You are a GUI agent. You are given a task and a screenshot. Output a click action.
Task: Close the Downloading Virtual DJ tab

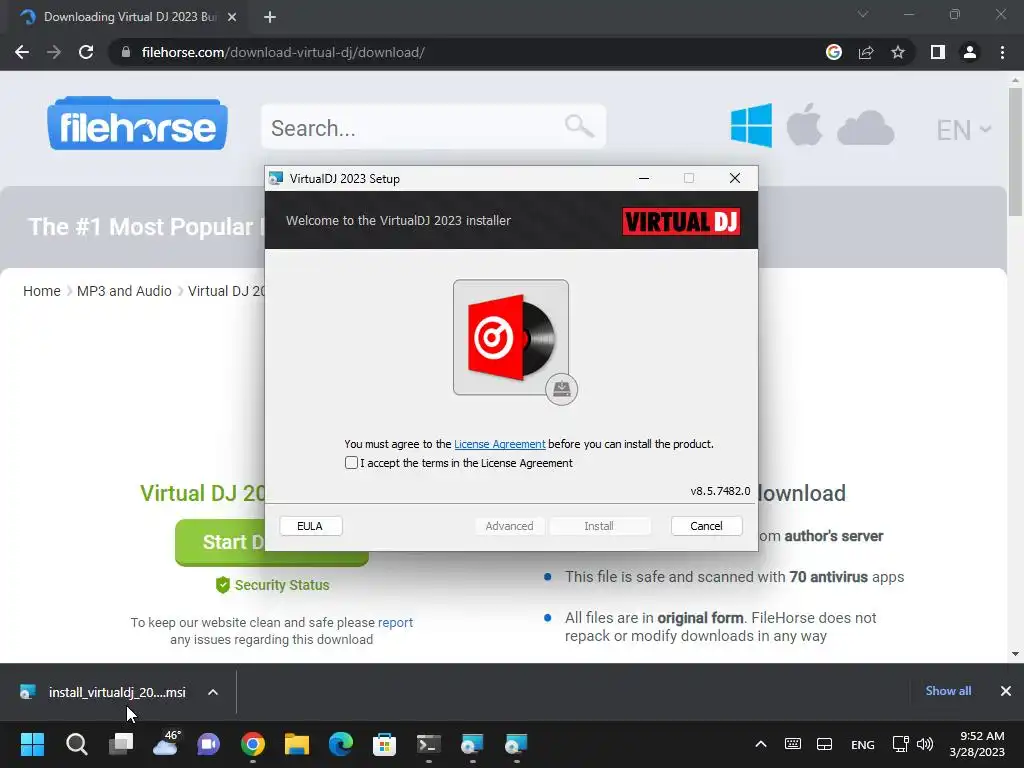232,17
